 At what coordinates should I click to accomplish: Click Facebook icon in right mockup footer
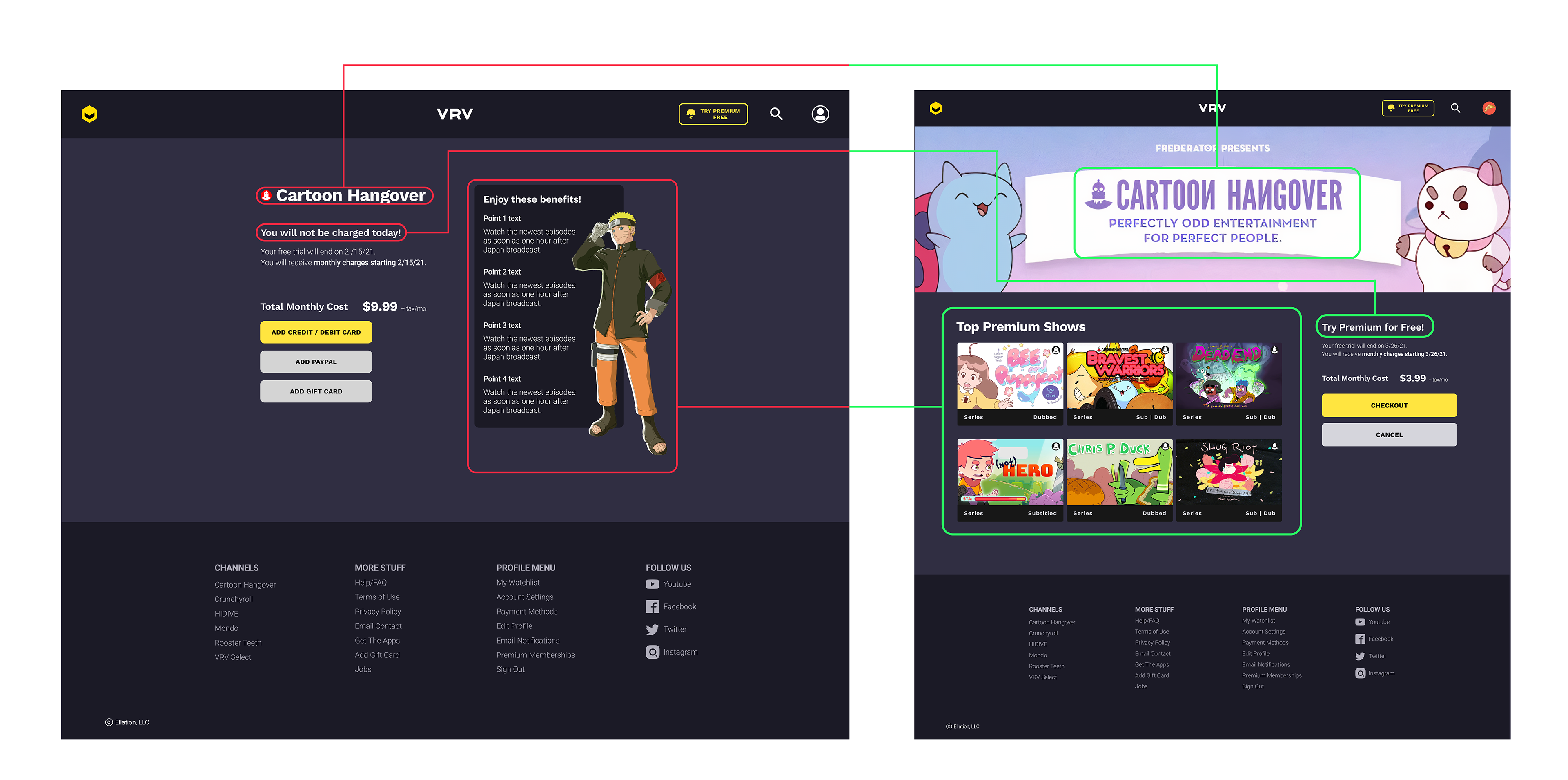point(1360,639)
